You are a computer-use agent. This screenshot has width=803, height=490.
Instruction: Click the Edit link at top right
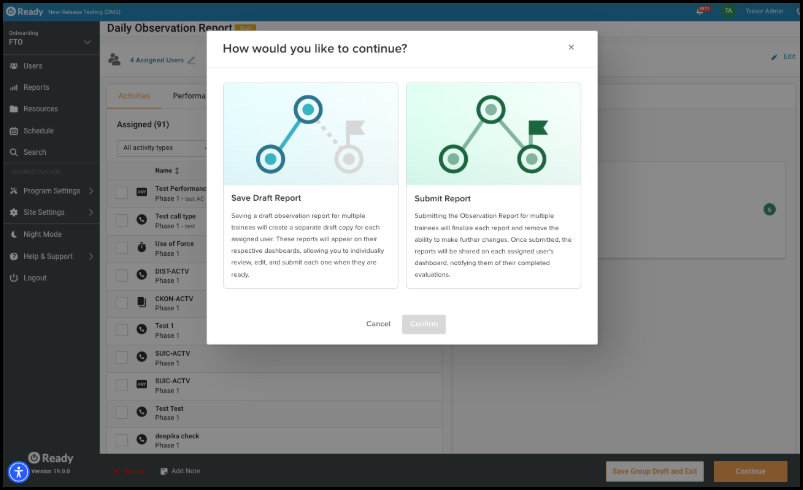[x=784, y=57]
